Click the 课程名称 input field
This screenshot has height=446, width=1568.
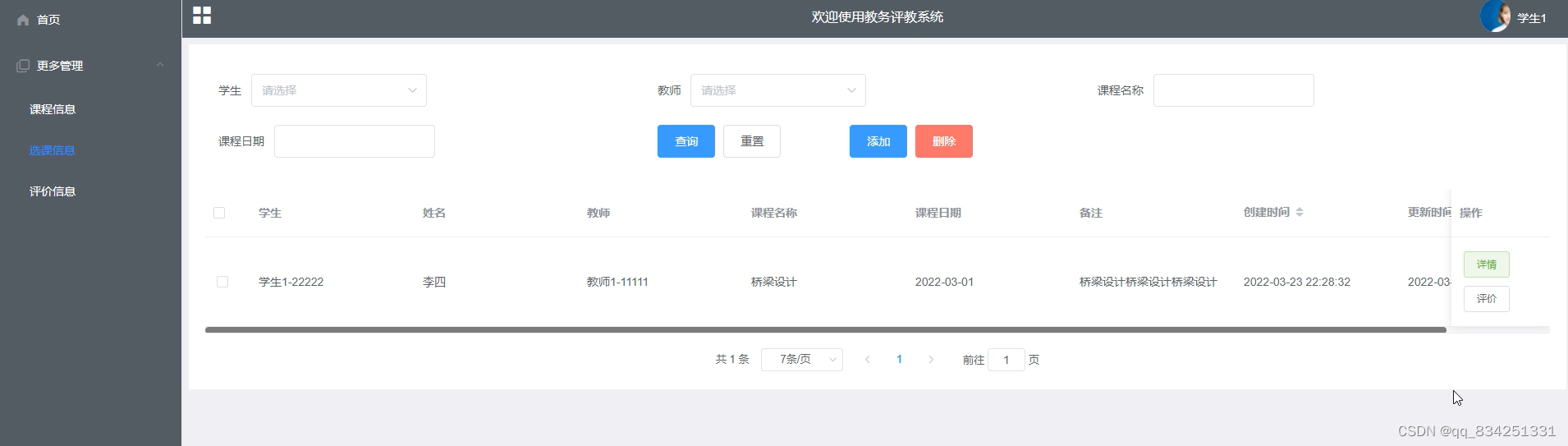click(1234, 90)
